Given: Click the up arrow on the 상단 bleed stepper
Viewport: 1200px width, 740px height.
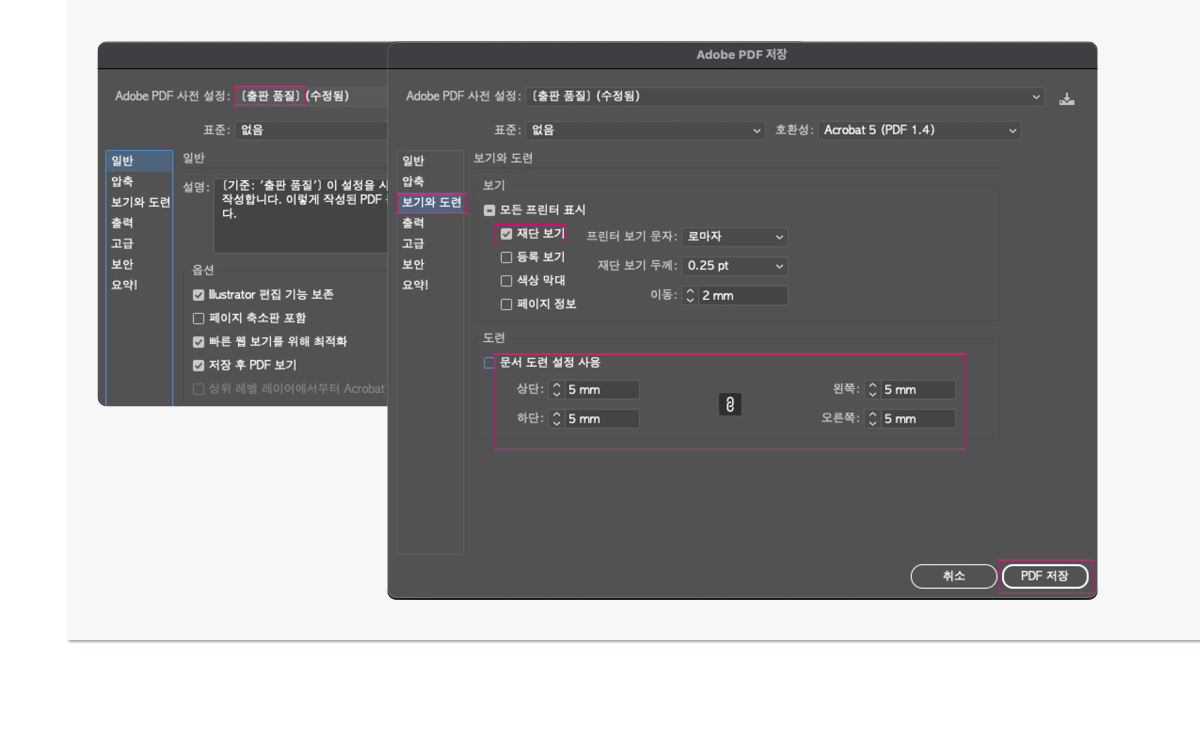Looking at the screenshot, I should pyautogui.click(x=556, y=385).
